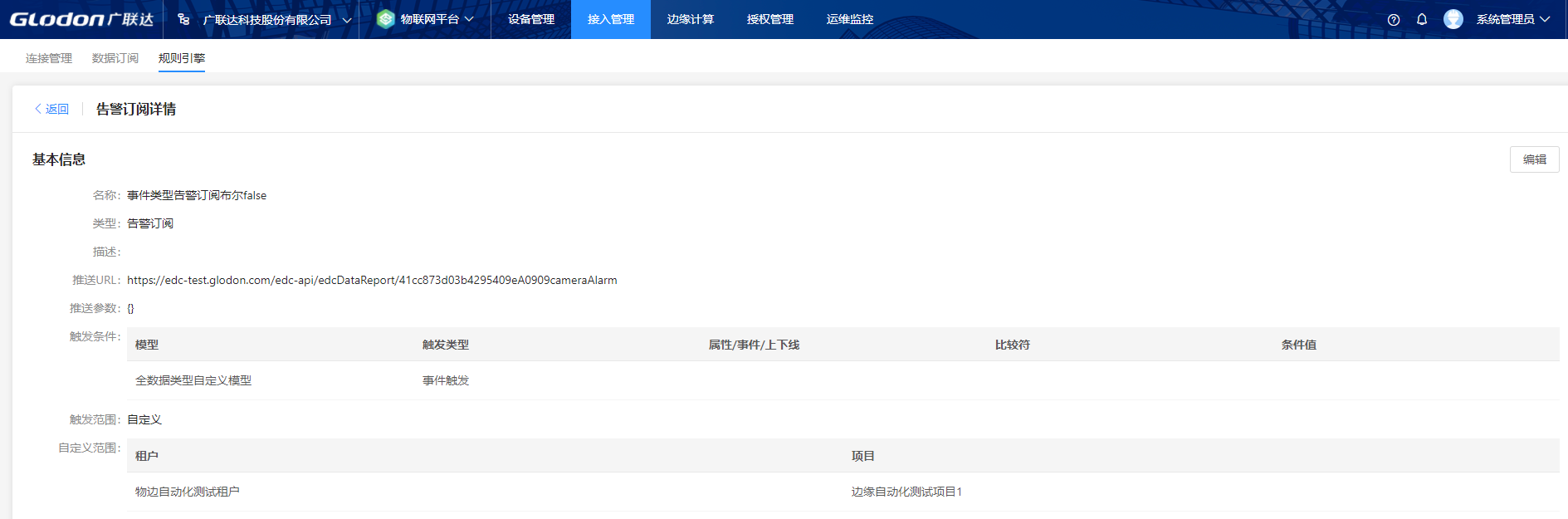Open the 边缘计算 menu
Screen dimensions: 1568x519
691,19
